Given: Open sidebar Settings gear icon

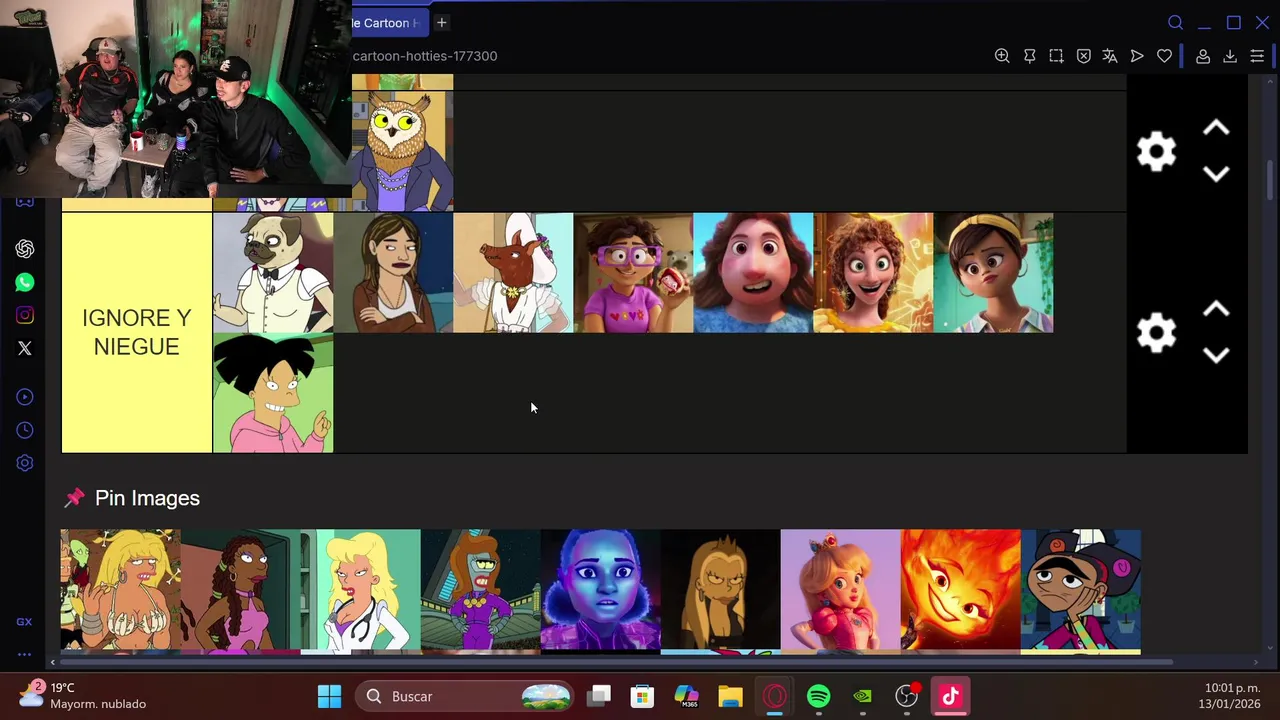Looking at the screenshot, I should pos(25,463).
